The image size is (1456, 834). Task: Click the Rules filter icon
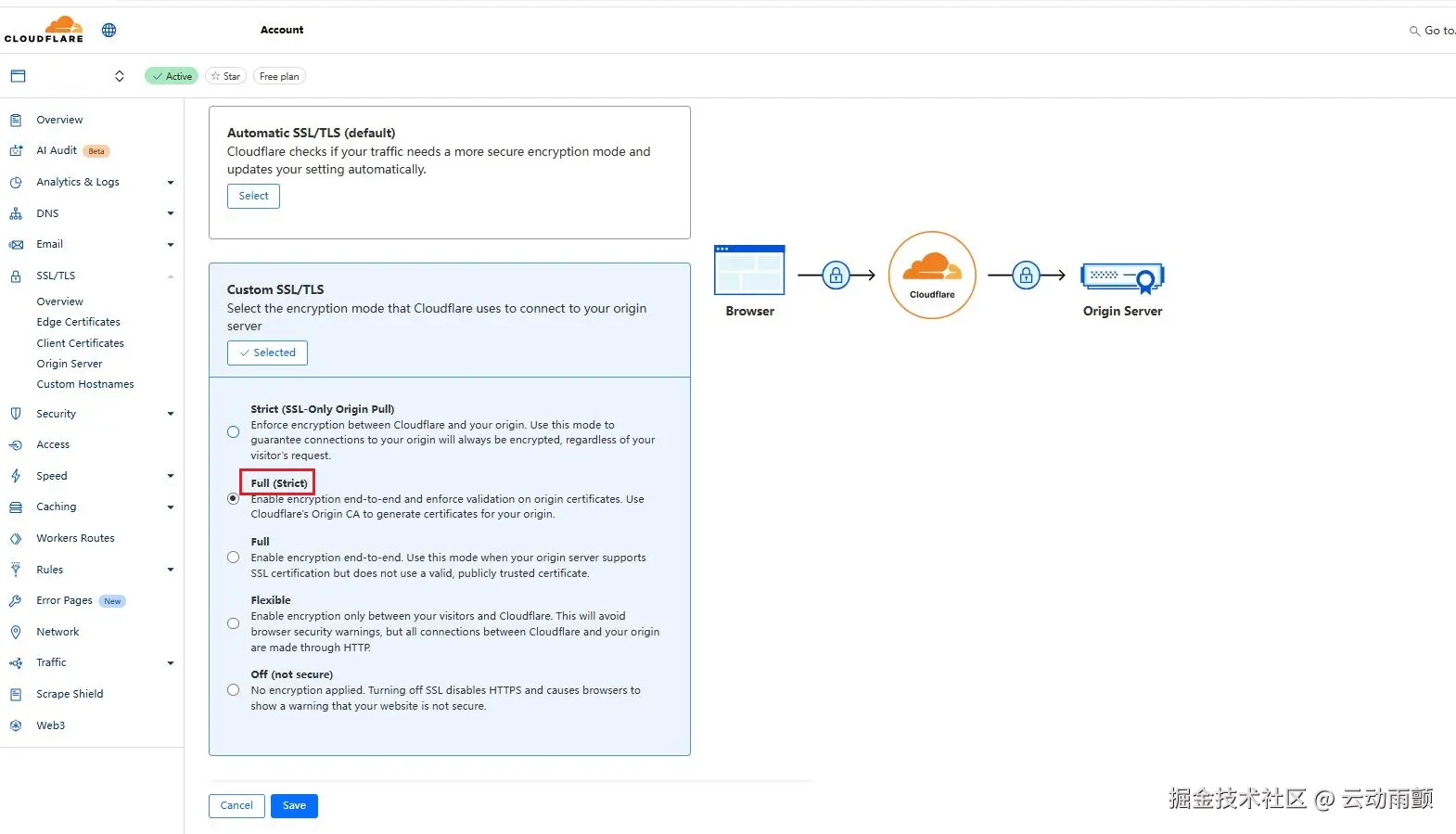[16, 570]
